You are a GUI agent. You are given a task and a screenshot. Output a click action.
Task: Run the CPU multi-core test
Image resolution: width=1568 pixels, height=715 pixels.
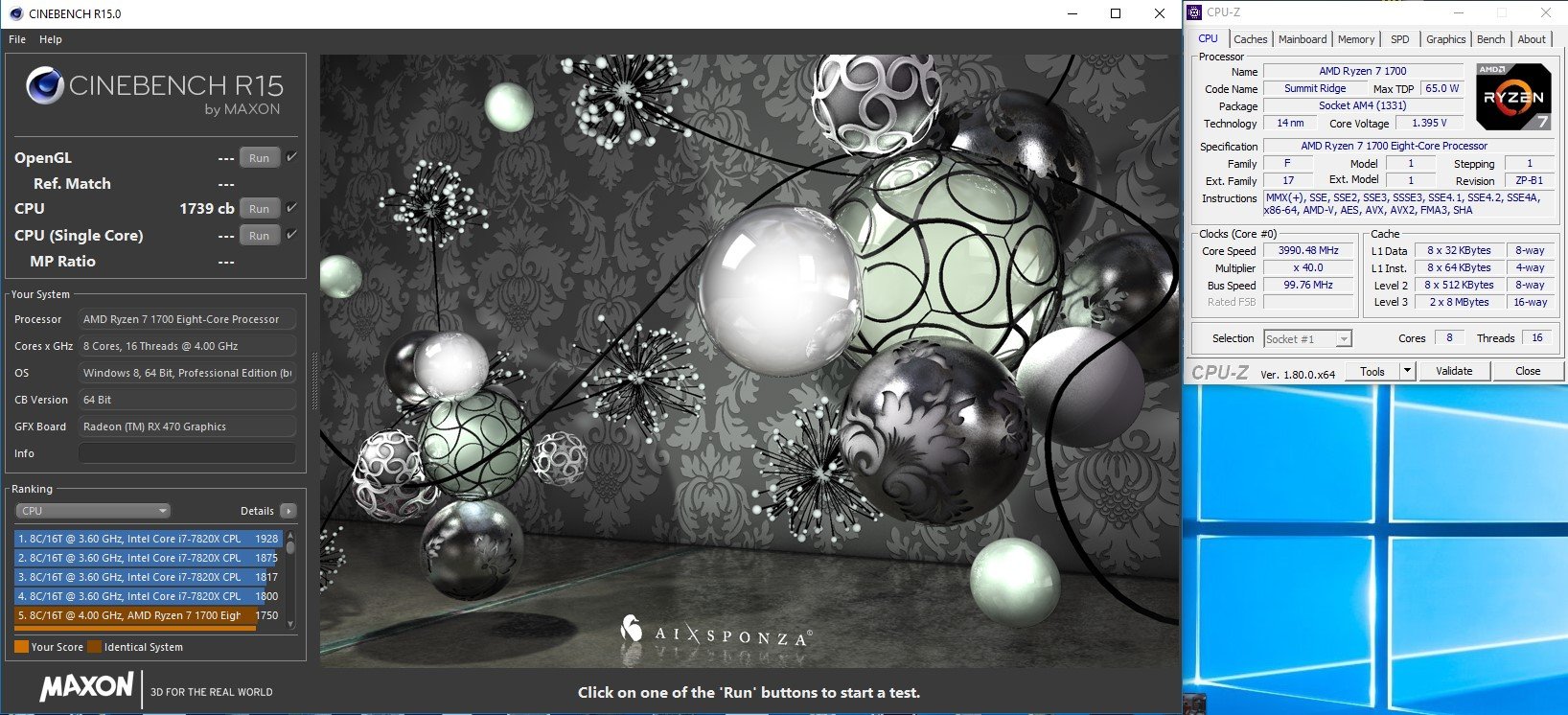click(259, 209)
